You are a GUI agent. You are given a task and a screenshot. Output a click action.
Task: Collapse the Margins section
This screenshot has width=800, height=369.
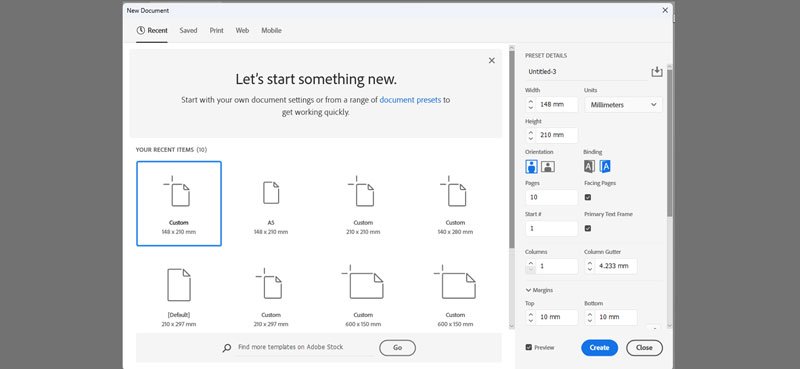point(539,290)
